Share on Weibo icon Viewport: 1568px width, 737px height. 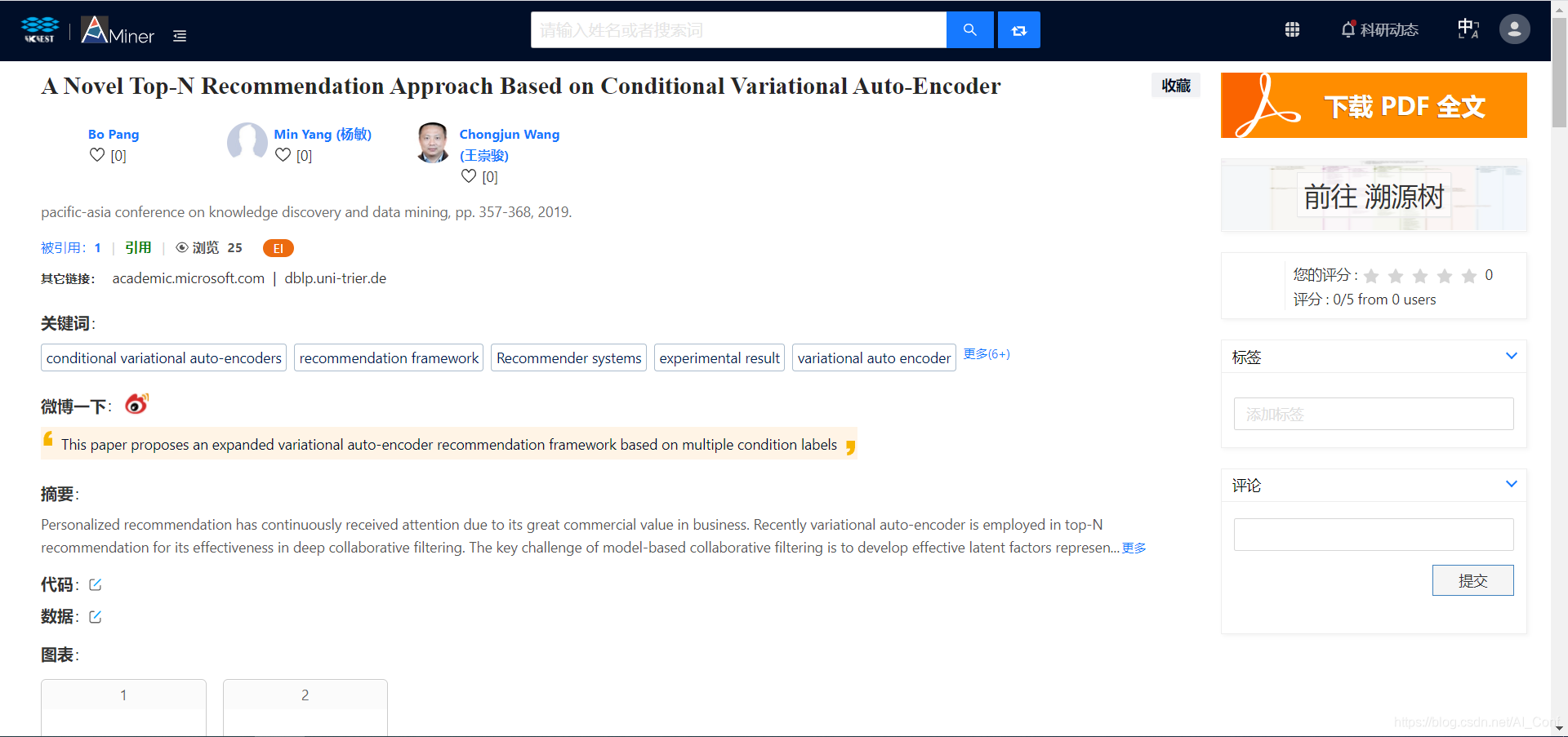pos(136,404)
